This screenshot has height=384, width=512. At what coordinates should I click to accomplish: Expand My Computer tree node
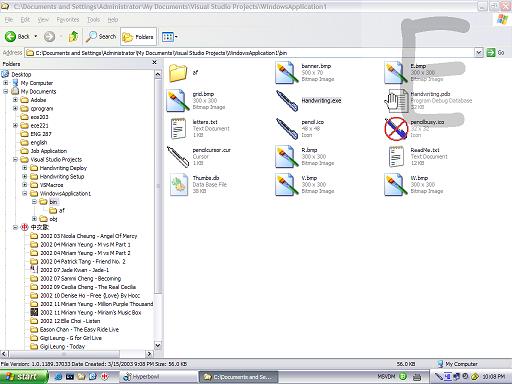pyautogui.click(x=6, y=83)
